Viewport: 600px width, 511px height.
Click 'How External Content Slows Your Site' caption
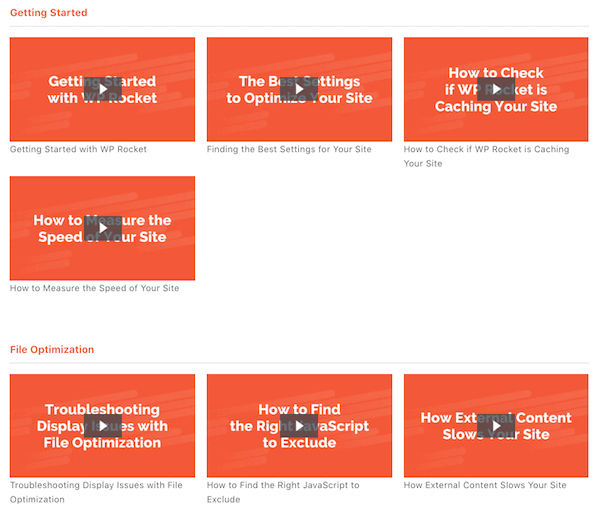(485, 485)
